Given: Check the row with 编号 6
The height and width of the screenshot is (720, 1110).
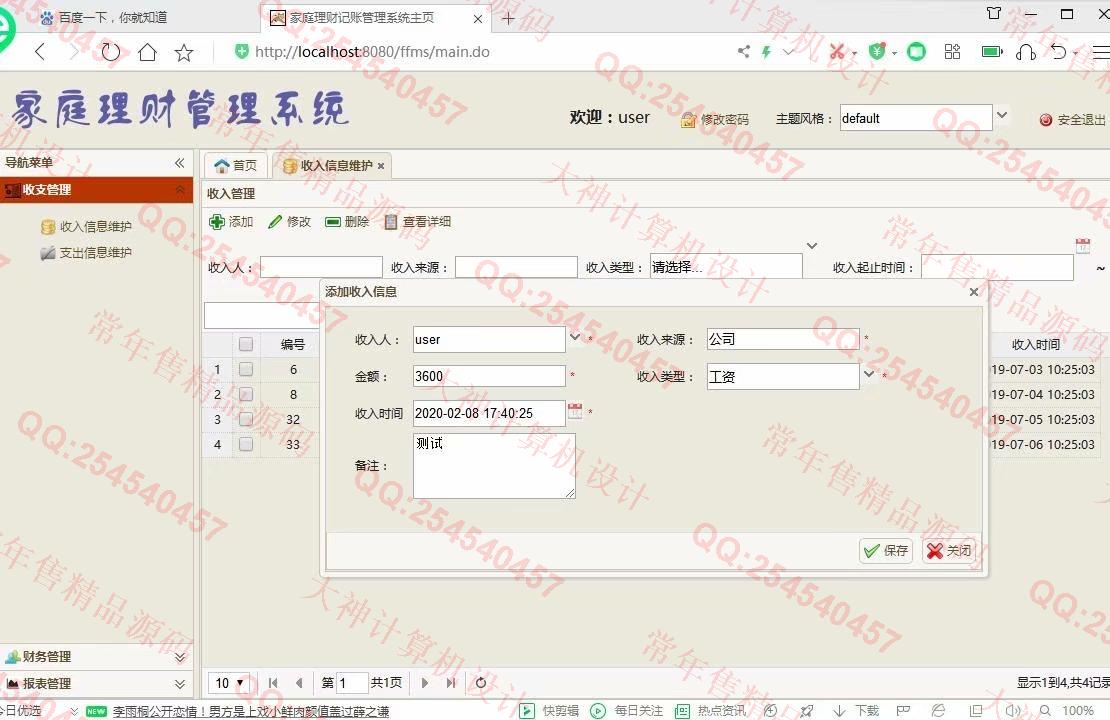Looking at the screenshot, I should click(246, 369).
